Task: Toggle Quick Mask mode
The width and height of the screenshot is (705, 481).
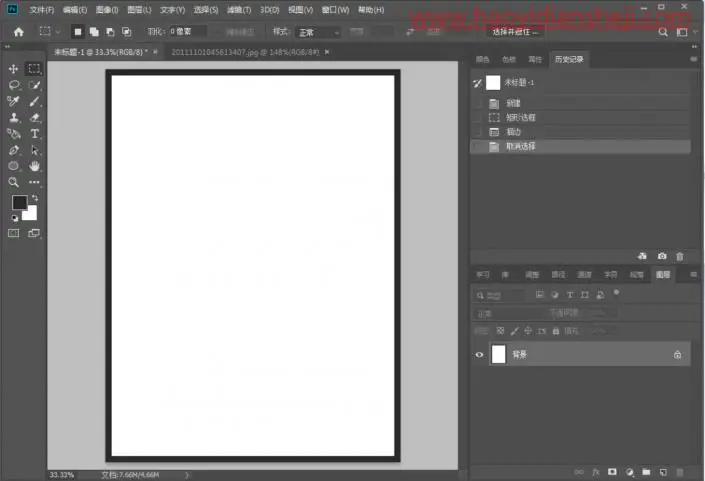Action: (13, 233)
